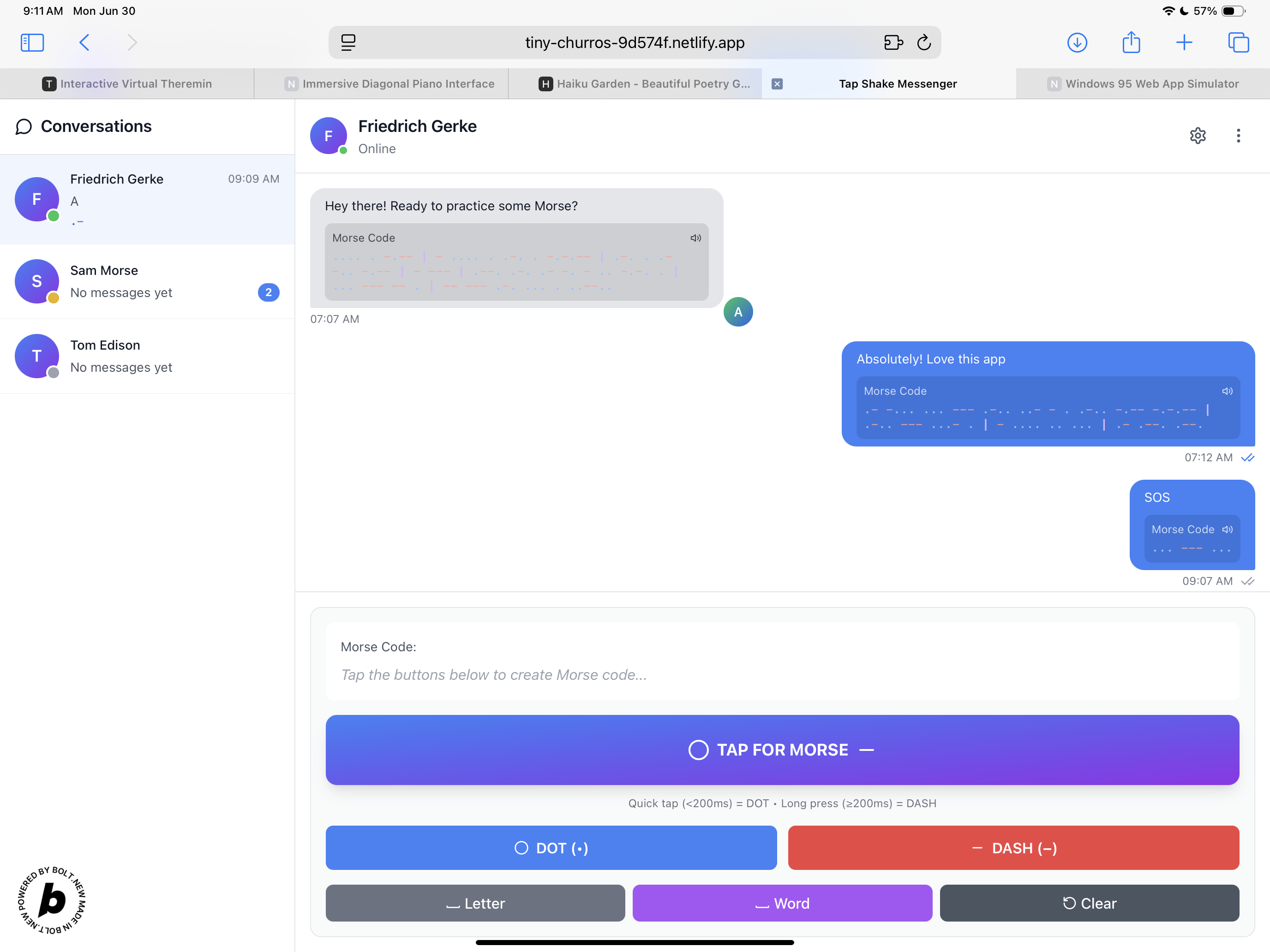Open Safari downloads
The image size is (1270, 952).
[1078, 42]
